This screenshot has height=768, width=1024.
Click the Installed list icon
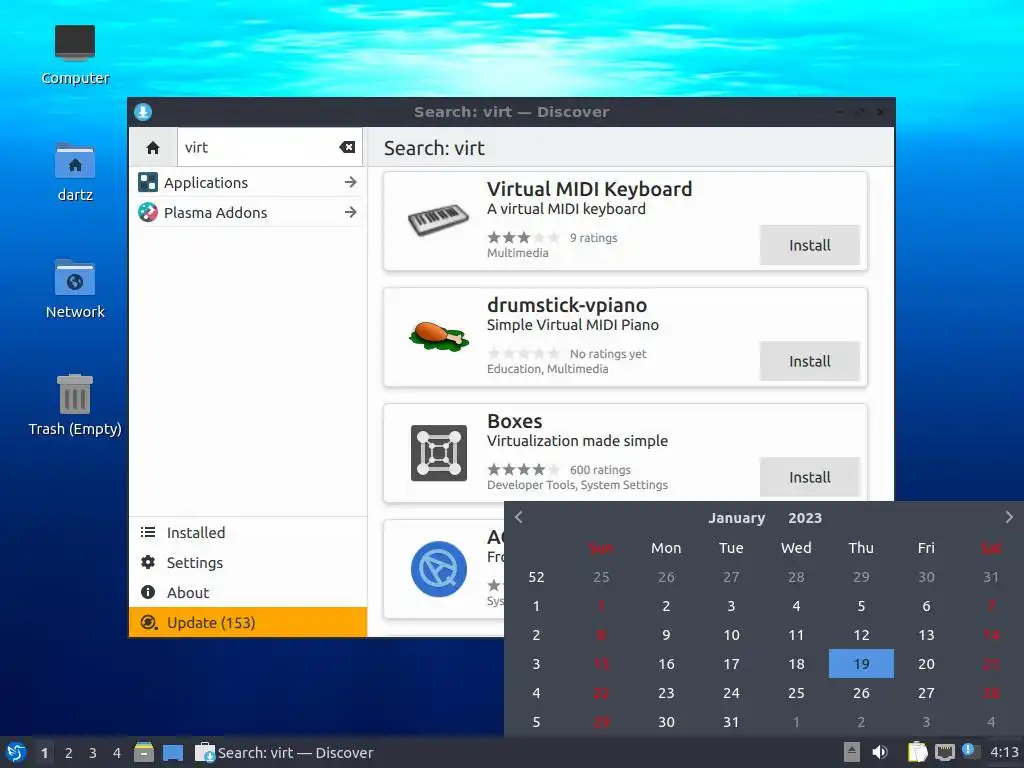click(x=148, y=532)
